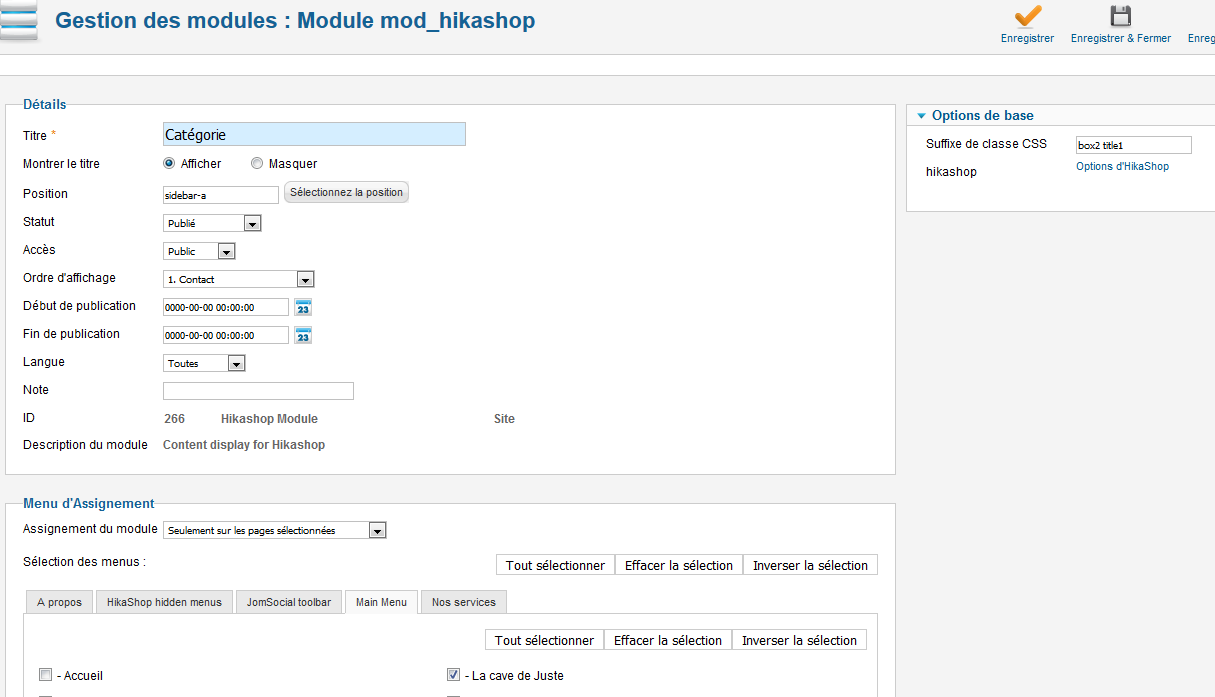Screen dimensions: 1215x697
Task: Click upper Inverser la sélection button
Action: pyautogui.click(x=810, y=565)
